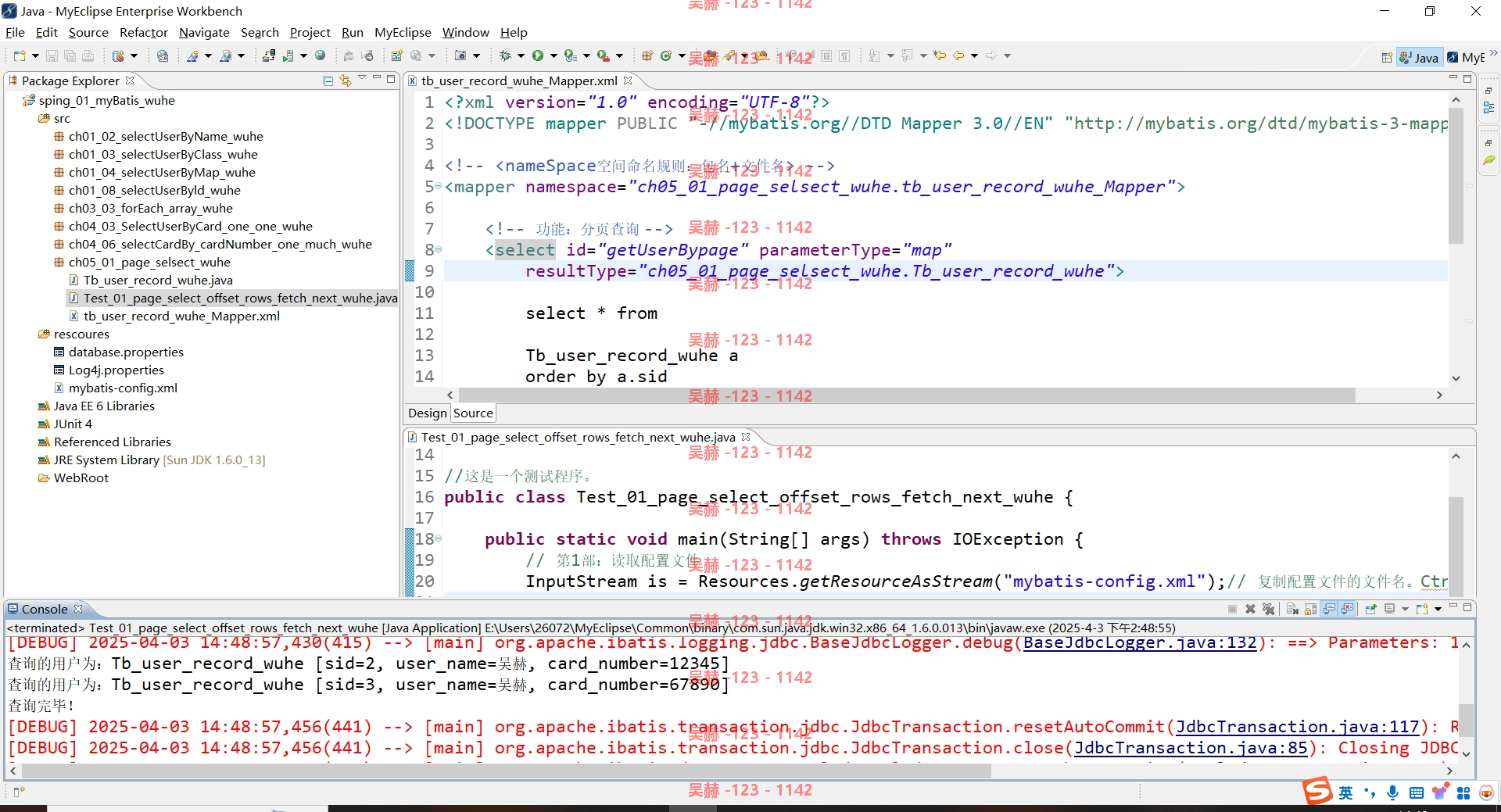Click the New wizard toolbar icon
This screenshot has width=1501, height=812.
pyautogui.click(x=20, y=55)
